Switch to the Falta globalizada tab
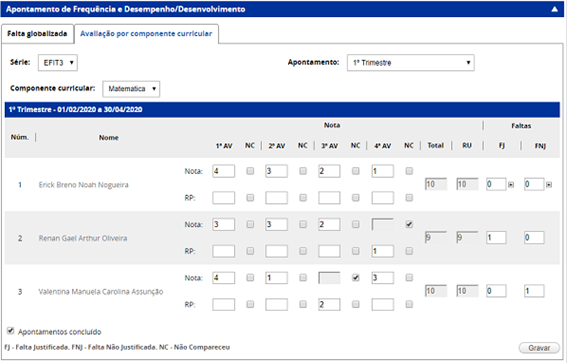Screen dimensions: 567x363 point(37,34)
